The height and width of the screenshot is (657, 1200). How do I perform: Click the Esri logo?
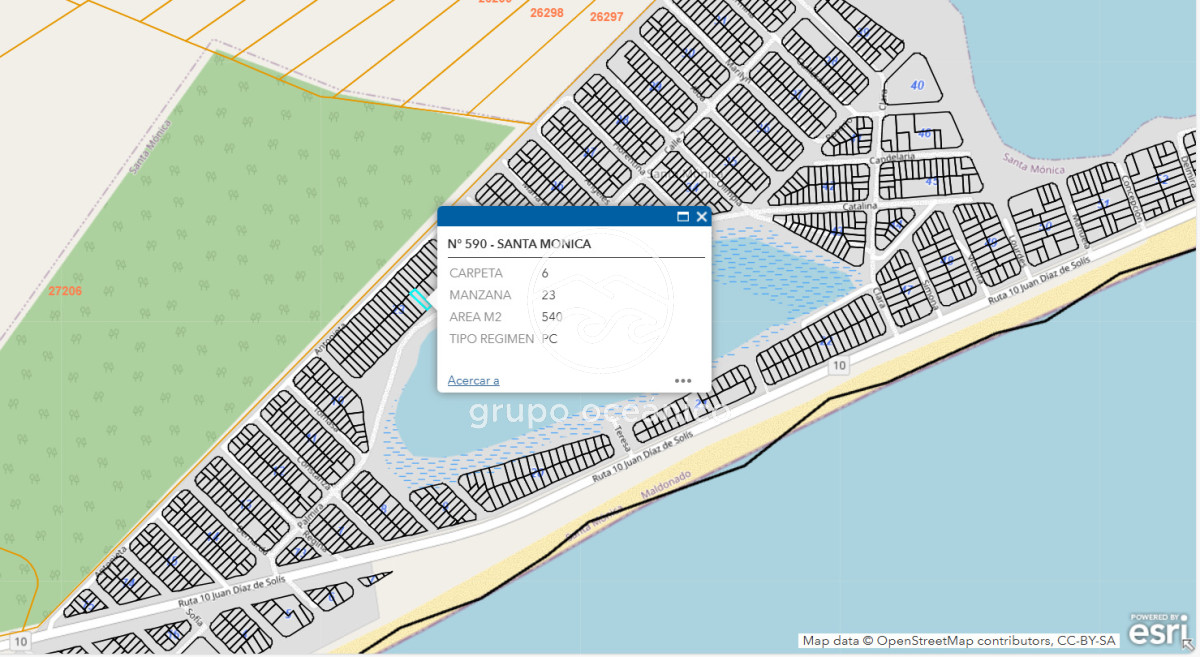pyautogui.click(x=1159, y=629)
